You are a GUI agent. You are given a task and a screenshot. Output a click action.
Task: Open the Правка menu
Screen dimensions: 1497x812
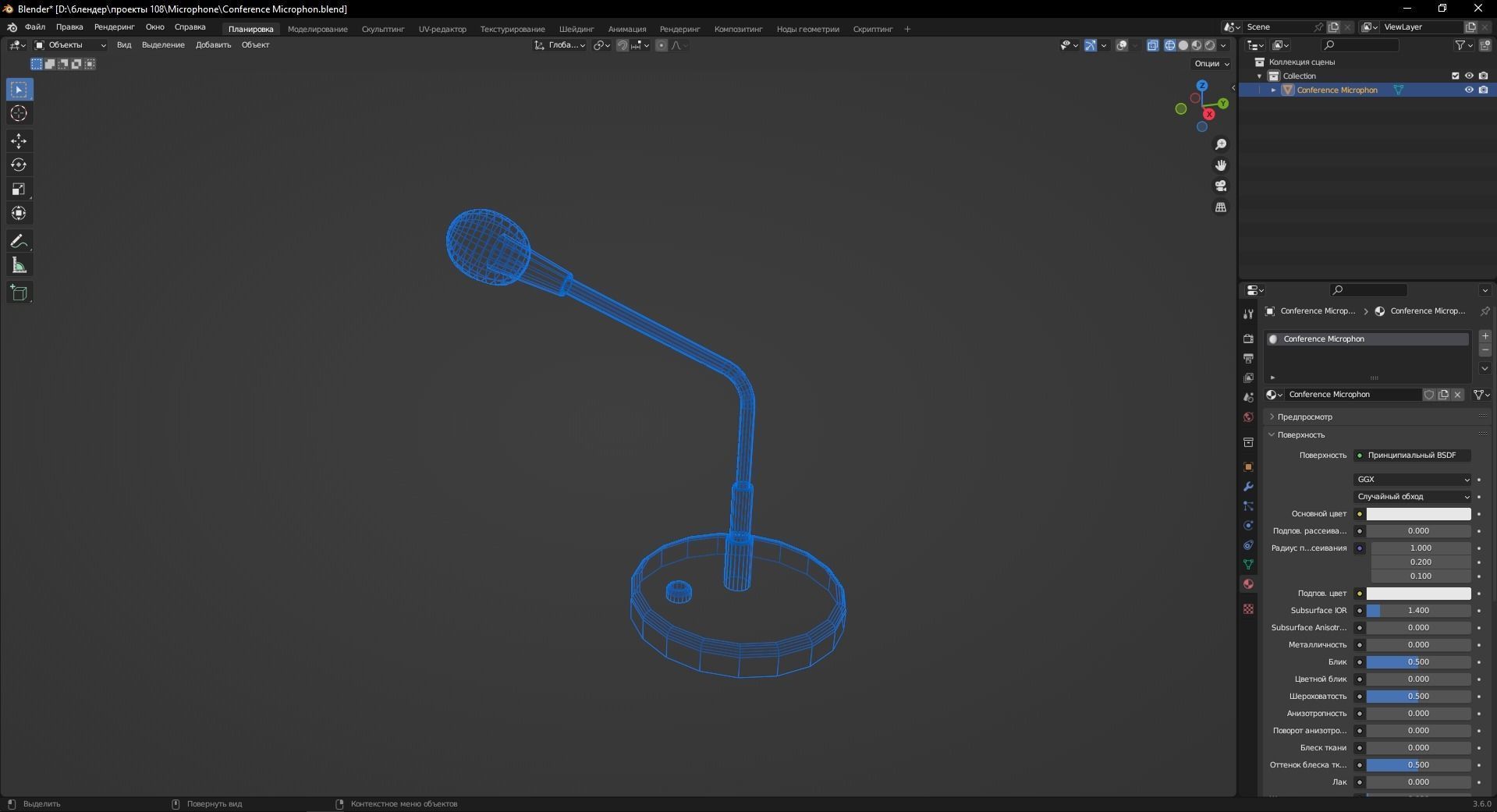coord(69,27)
